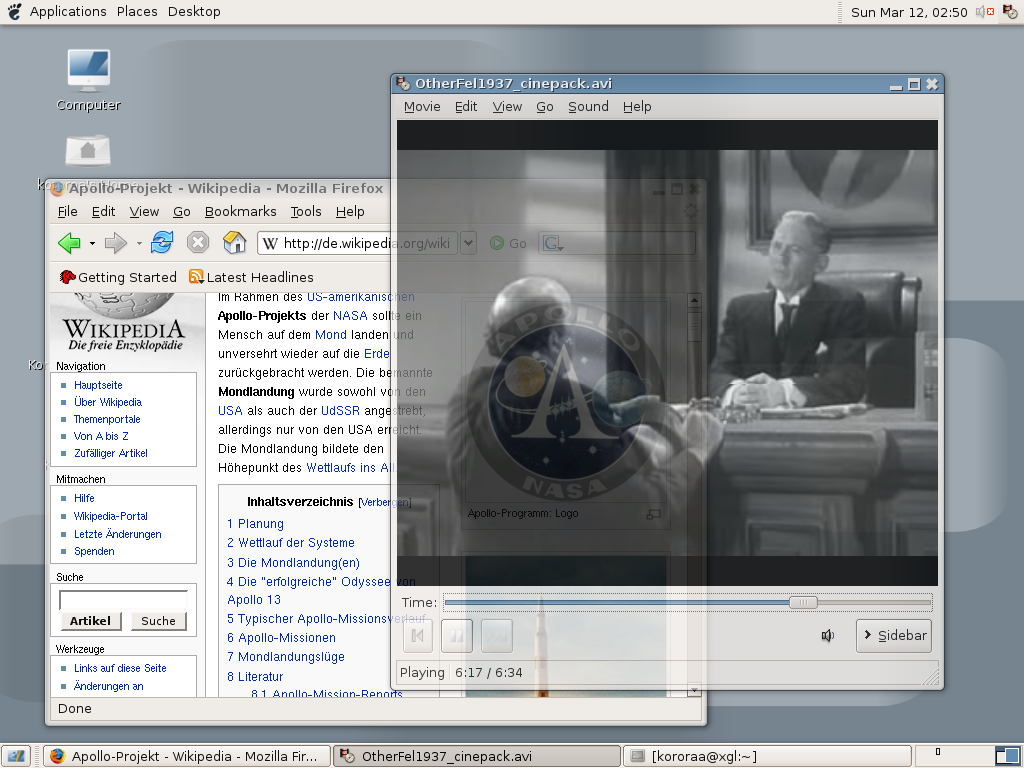Click the Artikel search button
Image resolution: width=1024 pixels, height=768 pixels.
[x=91, y=621]
